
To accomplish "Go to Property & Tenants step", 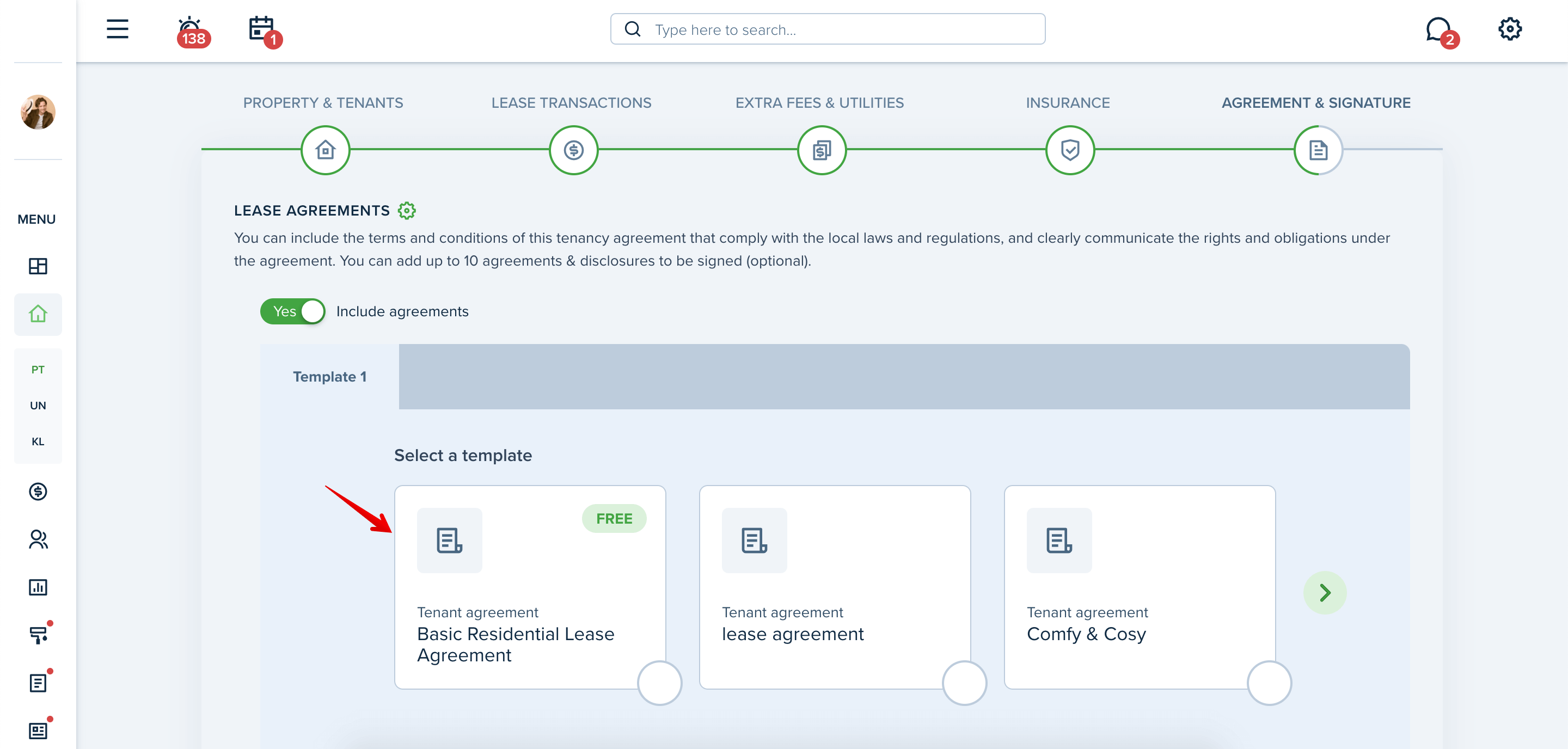I will (x=323, y=103).
